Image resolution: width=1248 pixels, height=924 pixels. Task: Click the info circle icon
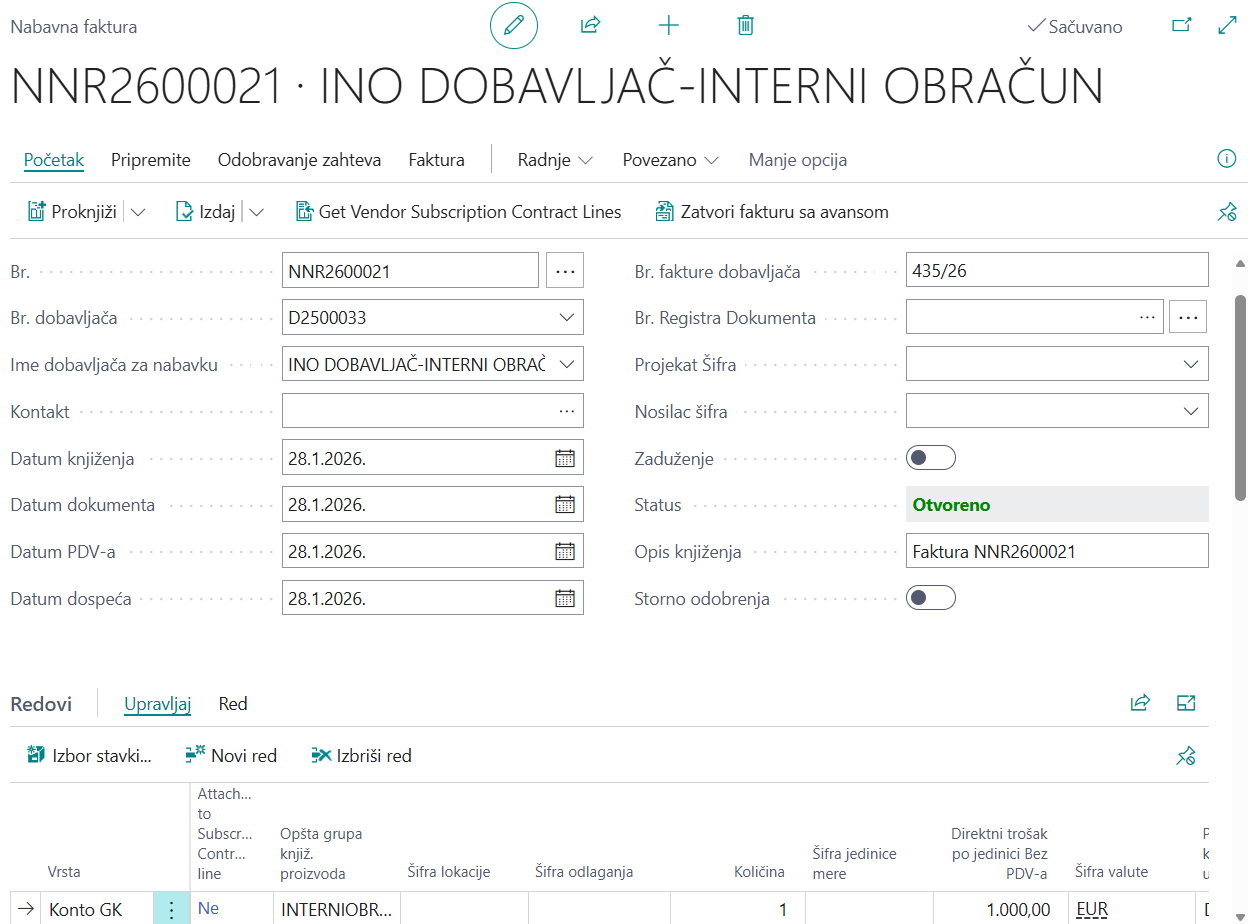(1226, 159)
